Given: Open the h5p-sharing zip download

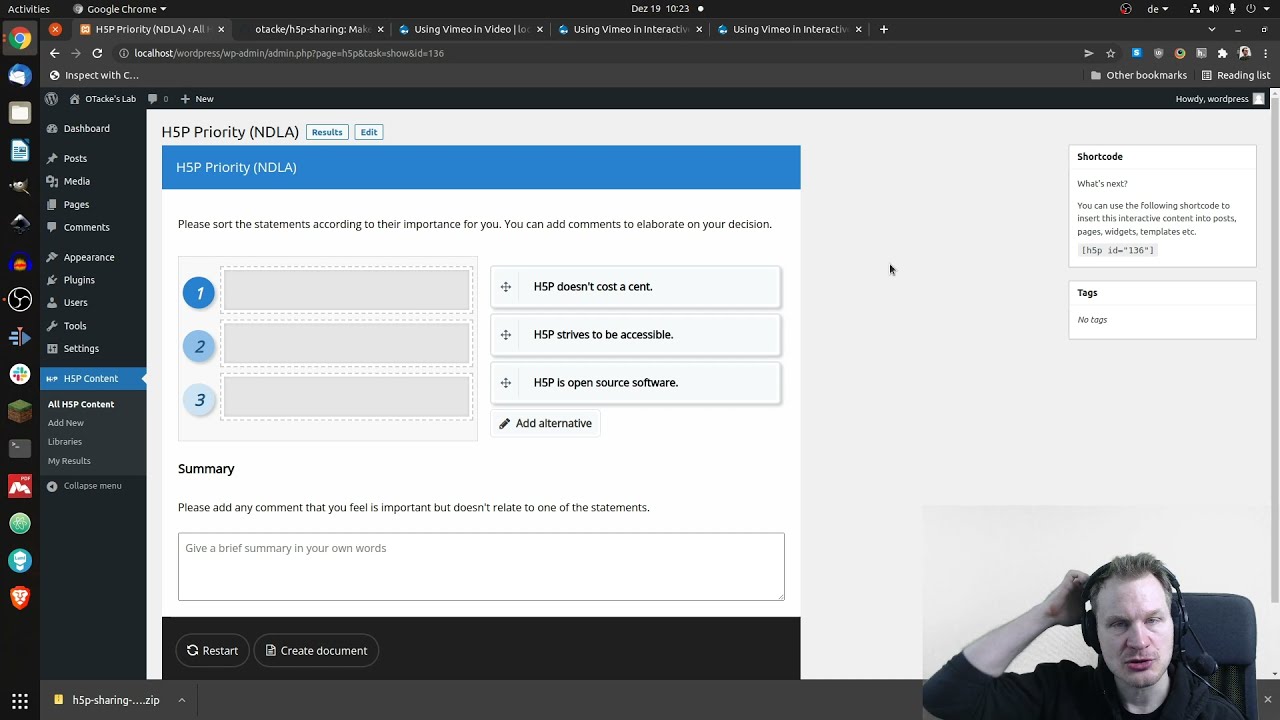Looking at the screenshot, I should click(x=108, y=700).
